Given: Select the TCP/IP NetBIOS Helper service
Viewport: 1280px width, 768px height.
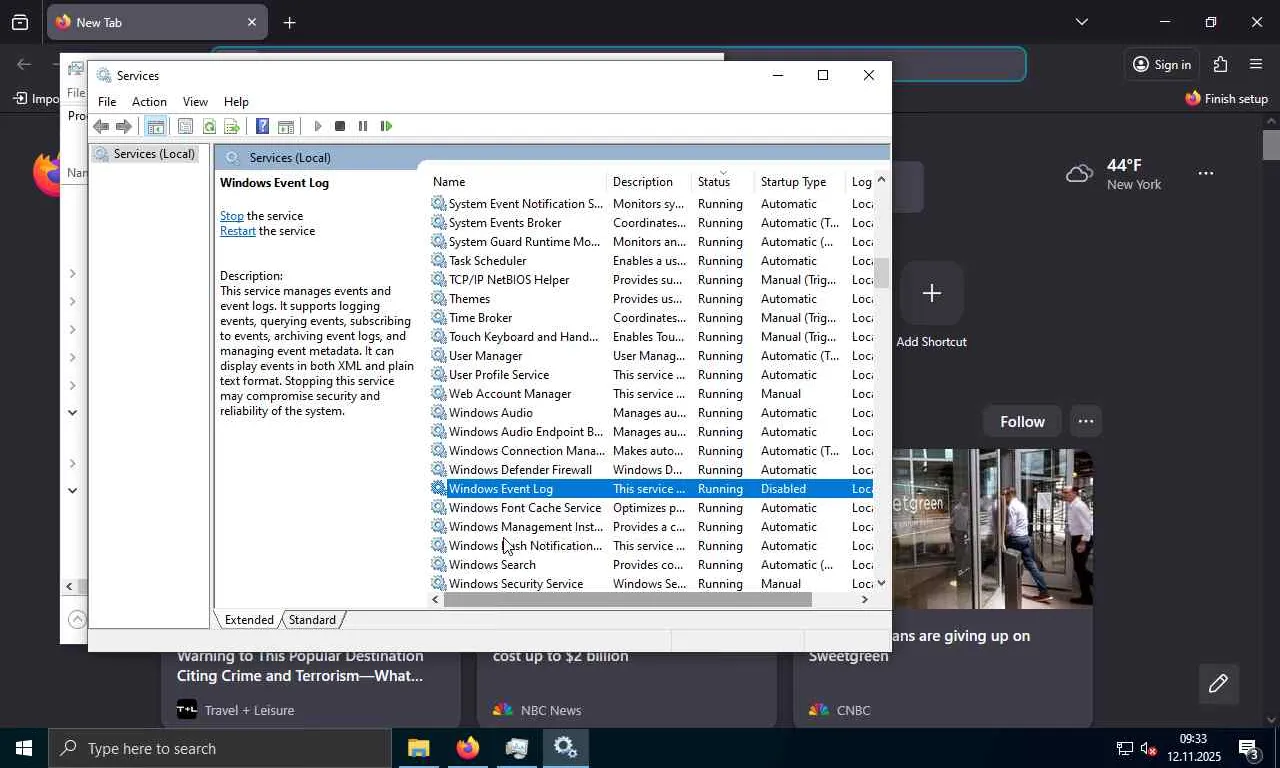Looking at the screenshot, I should coord(650,280).
